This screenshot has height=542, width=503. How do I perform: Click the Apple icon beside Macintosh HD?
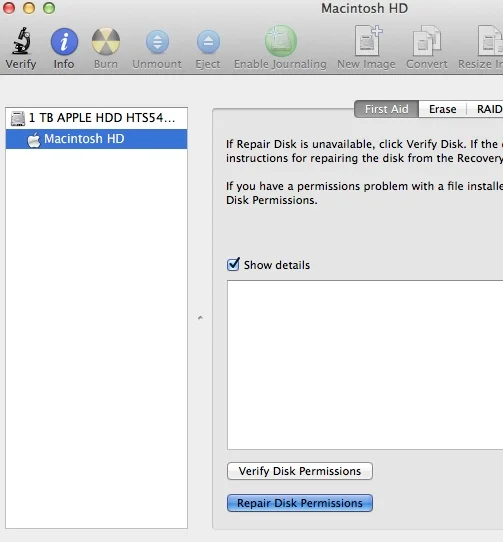point(34,140)
